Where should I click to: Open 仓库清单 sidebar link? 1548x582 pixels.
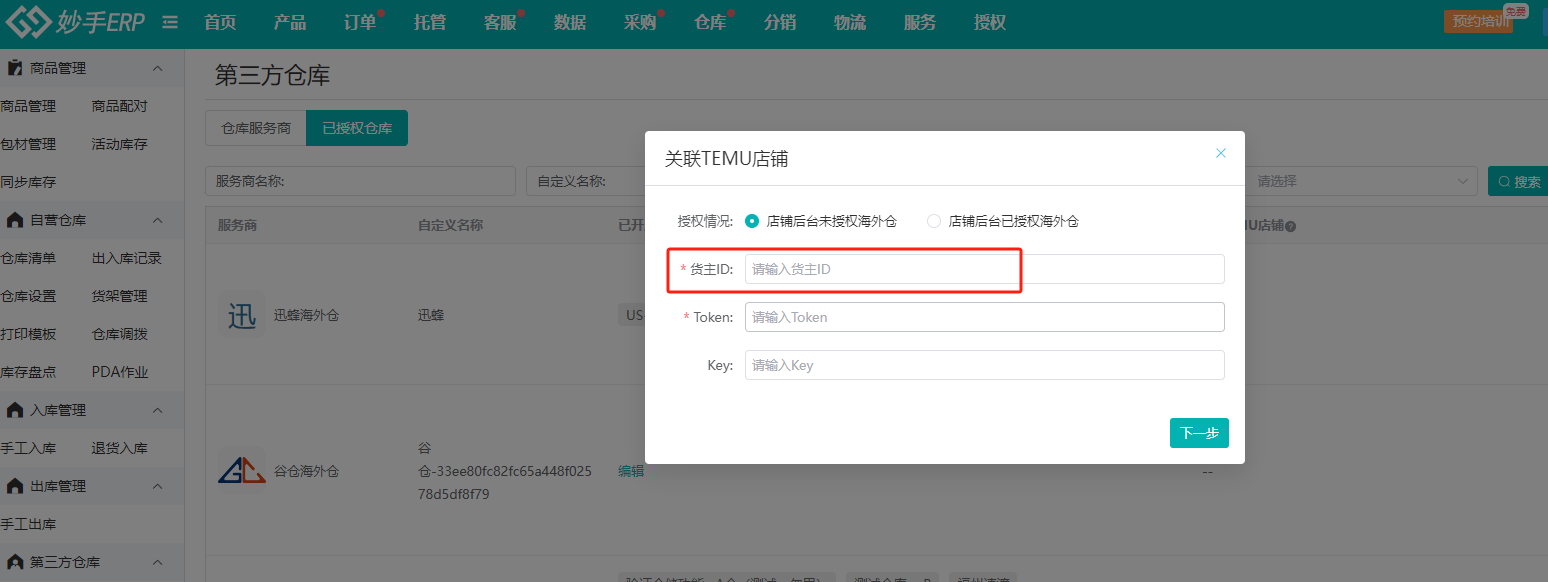coord(28,258)
